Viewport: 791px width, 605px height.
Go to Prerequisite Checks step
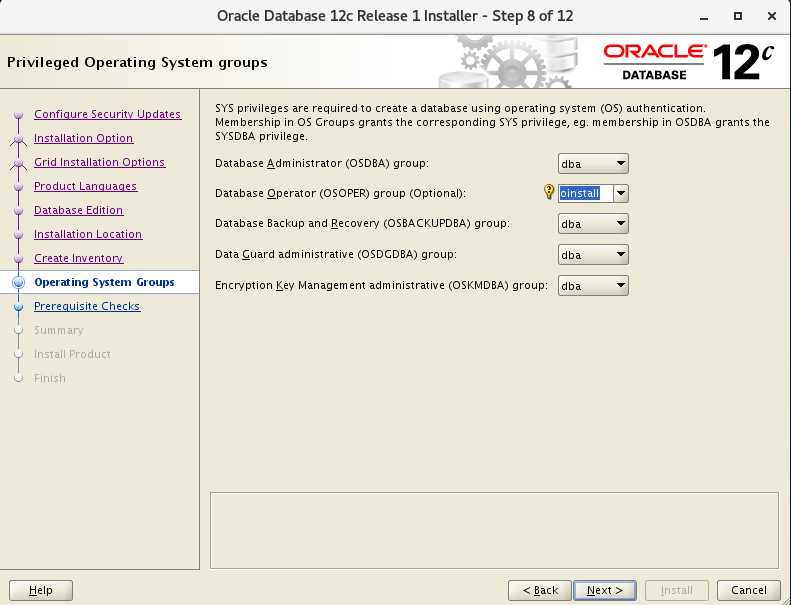(87, 306)
